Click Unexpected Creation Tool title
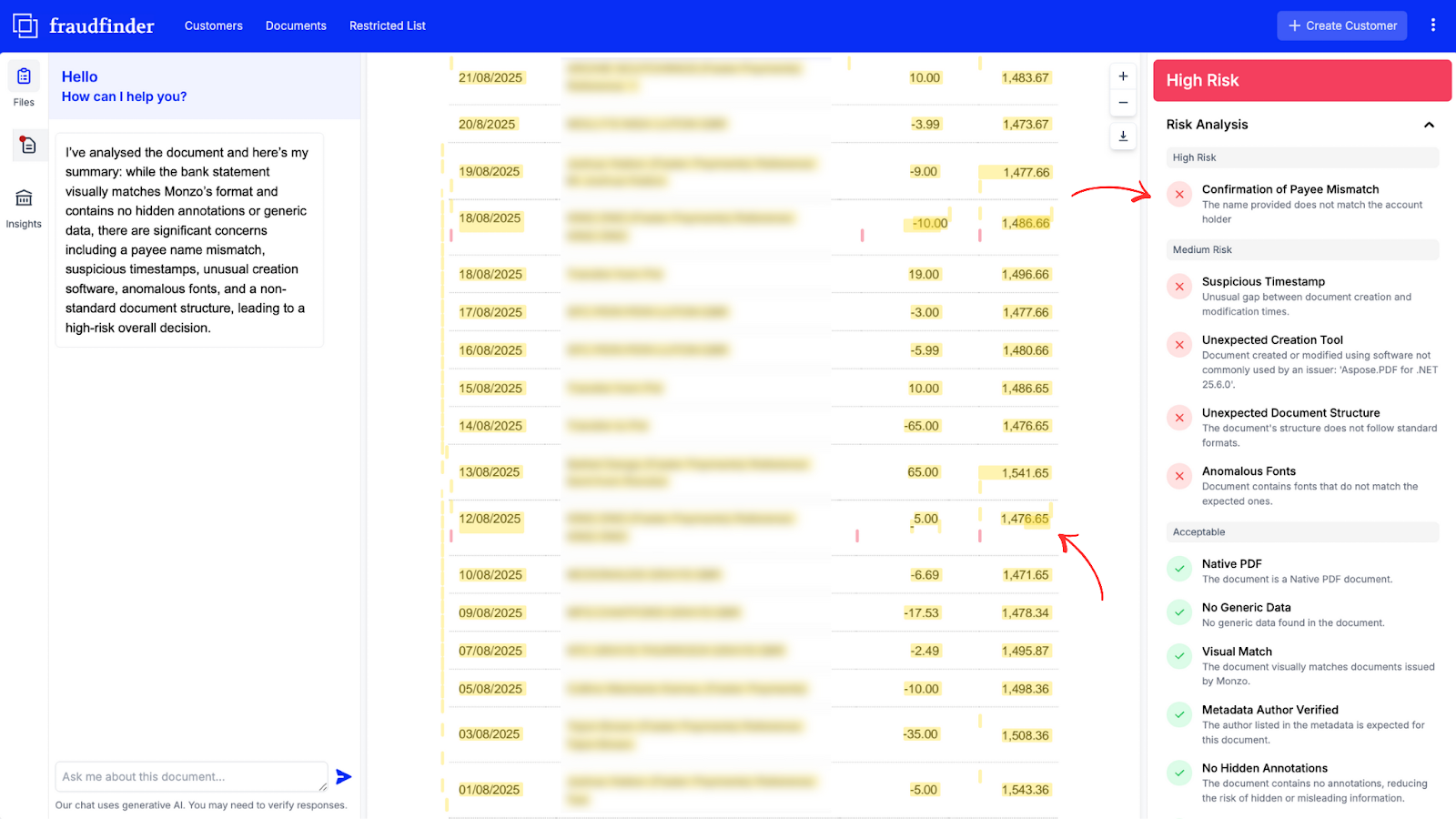Image resolution: width=1456 pixels, height=819 pixels. (x=1272, y=339)
